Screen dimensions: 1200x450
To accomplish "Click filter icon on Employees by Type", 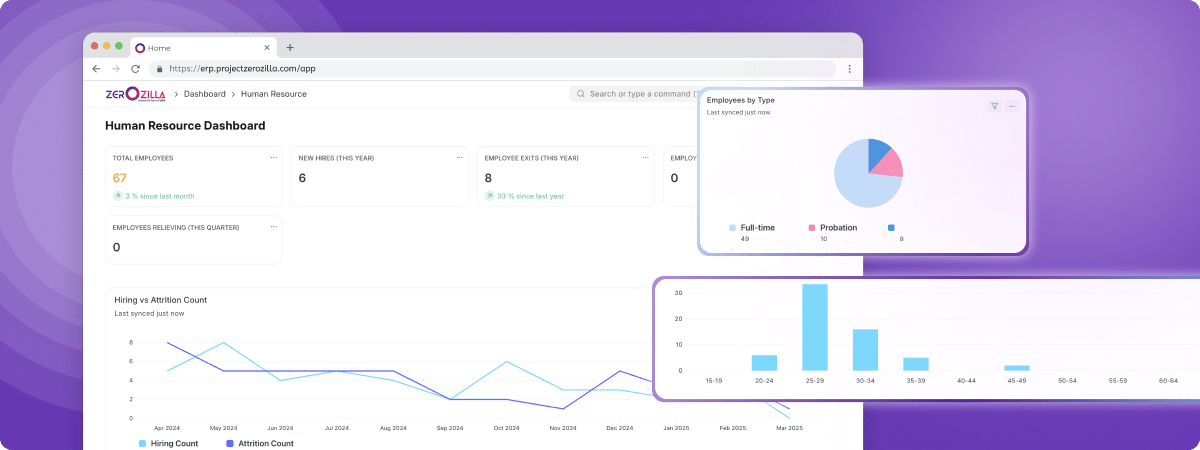I will point(994,106).
